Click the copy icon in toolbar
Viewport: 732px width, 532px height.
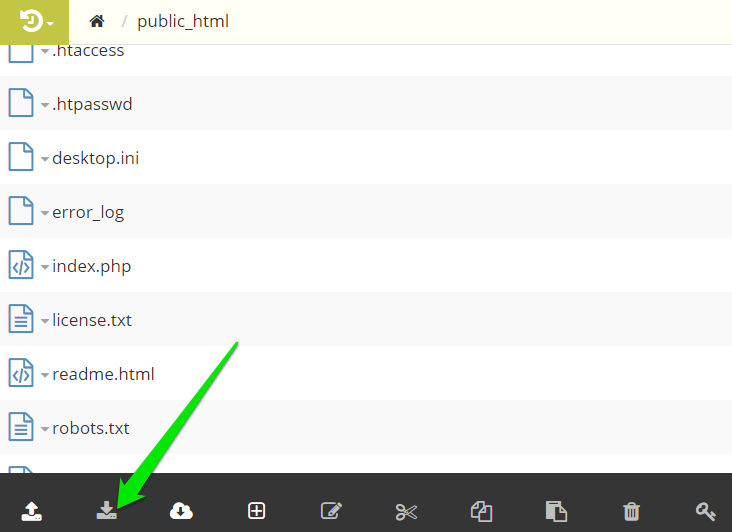[x=481, y=511]
